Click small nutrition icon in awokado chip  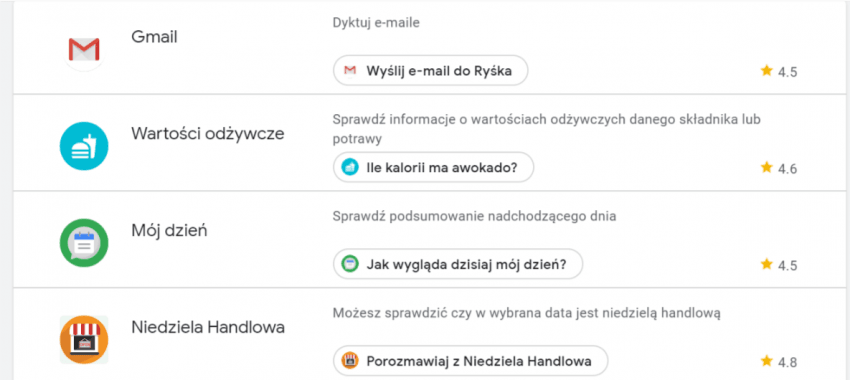point(350,167)
